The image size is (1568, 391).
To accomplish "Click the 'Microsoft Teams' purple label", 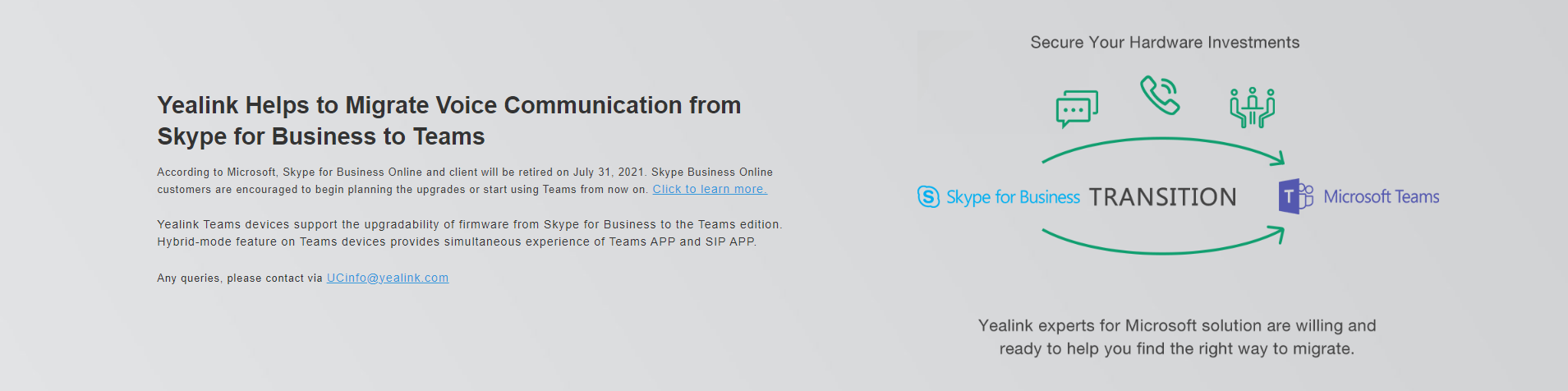I will tap(1382, 197).
